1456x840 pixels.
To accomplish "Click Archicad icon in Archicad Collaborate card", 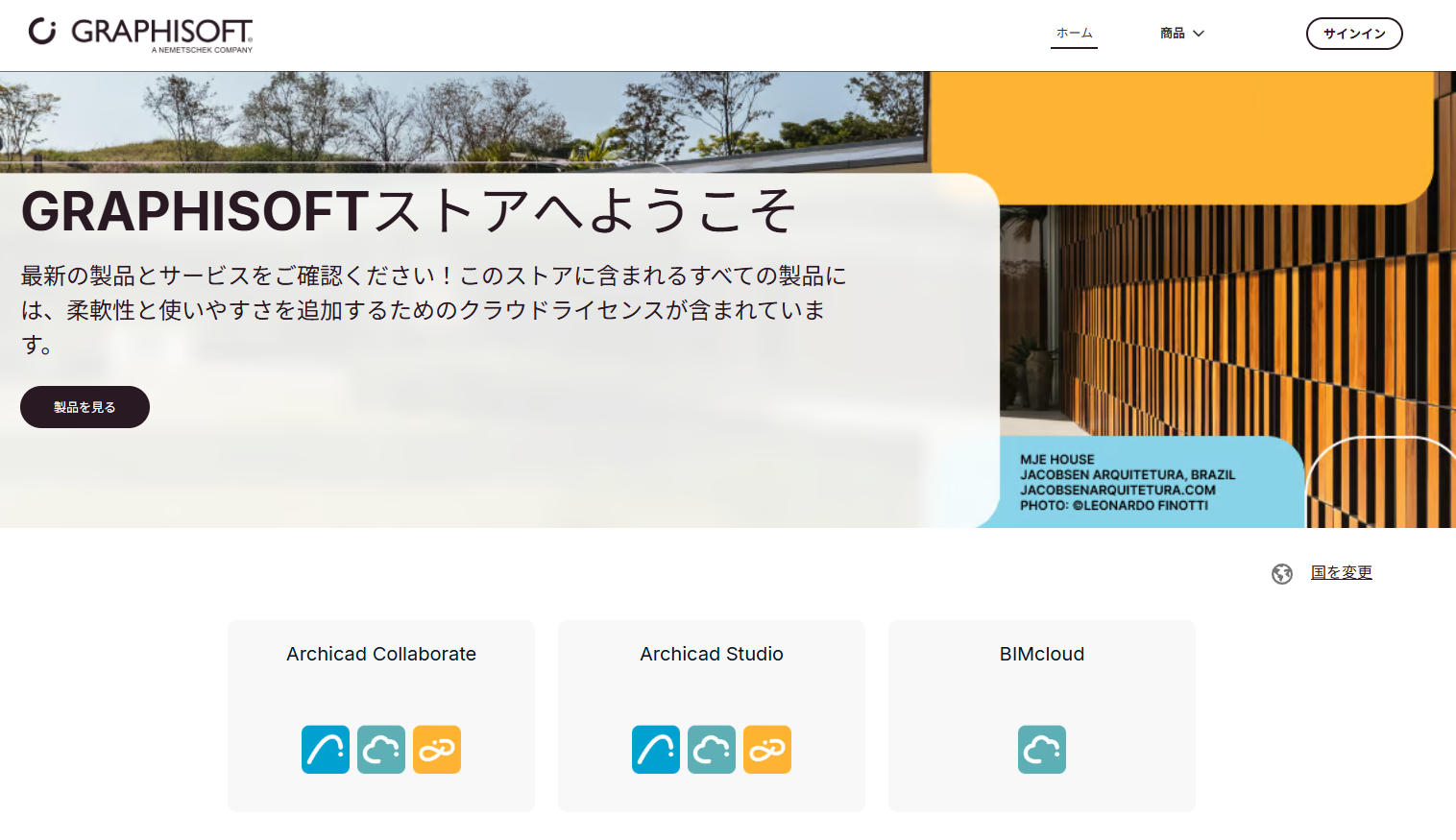I will (326, 750).
